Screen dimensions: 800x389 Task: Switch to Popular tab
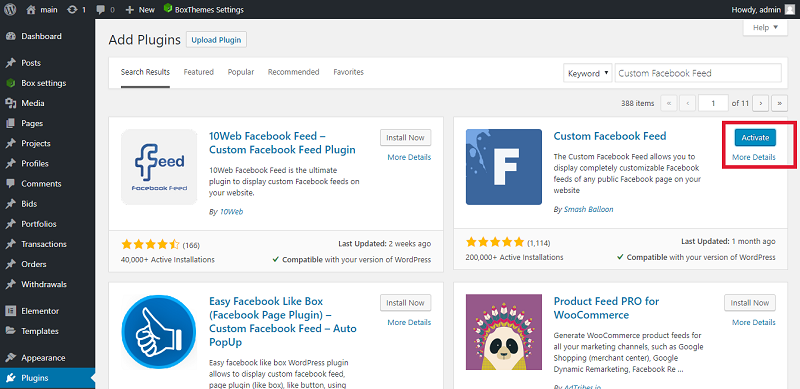241,72
